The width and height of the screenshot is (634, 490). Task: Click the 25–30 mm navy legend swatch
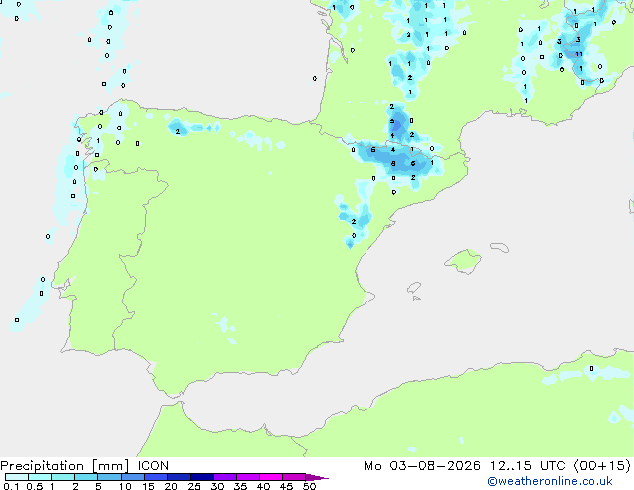[202, 477]
